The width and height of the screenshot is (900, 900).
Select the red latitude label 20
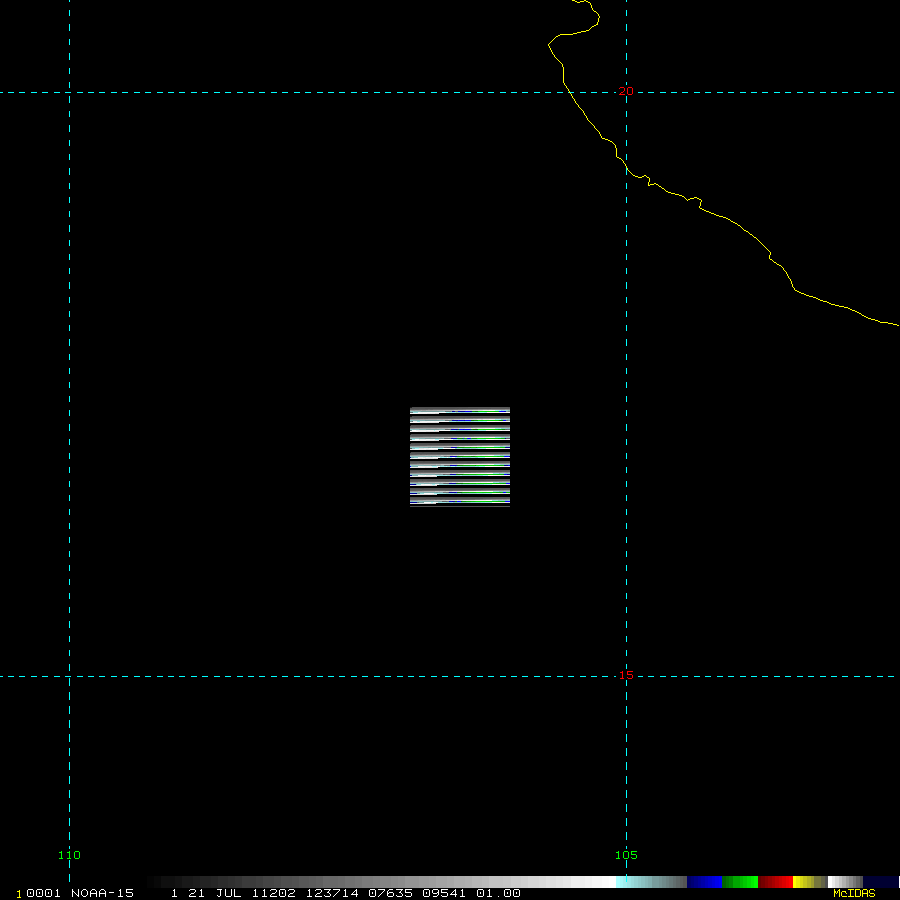coord(626,91)
